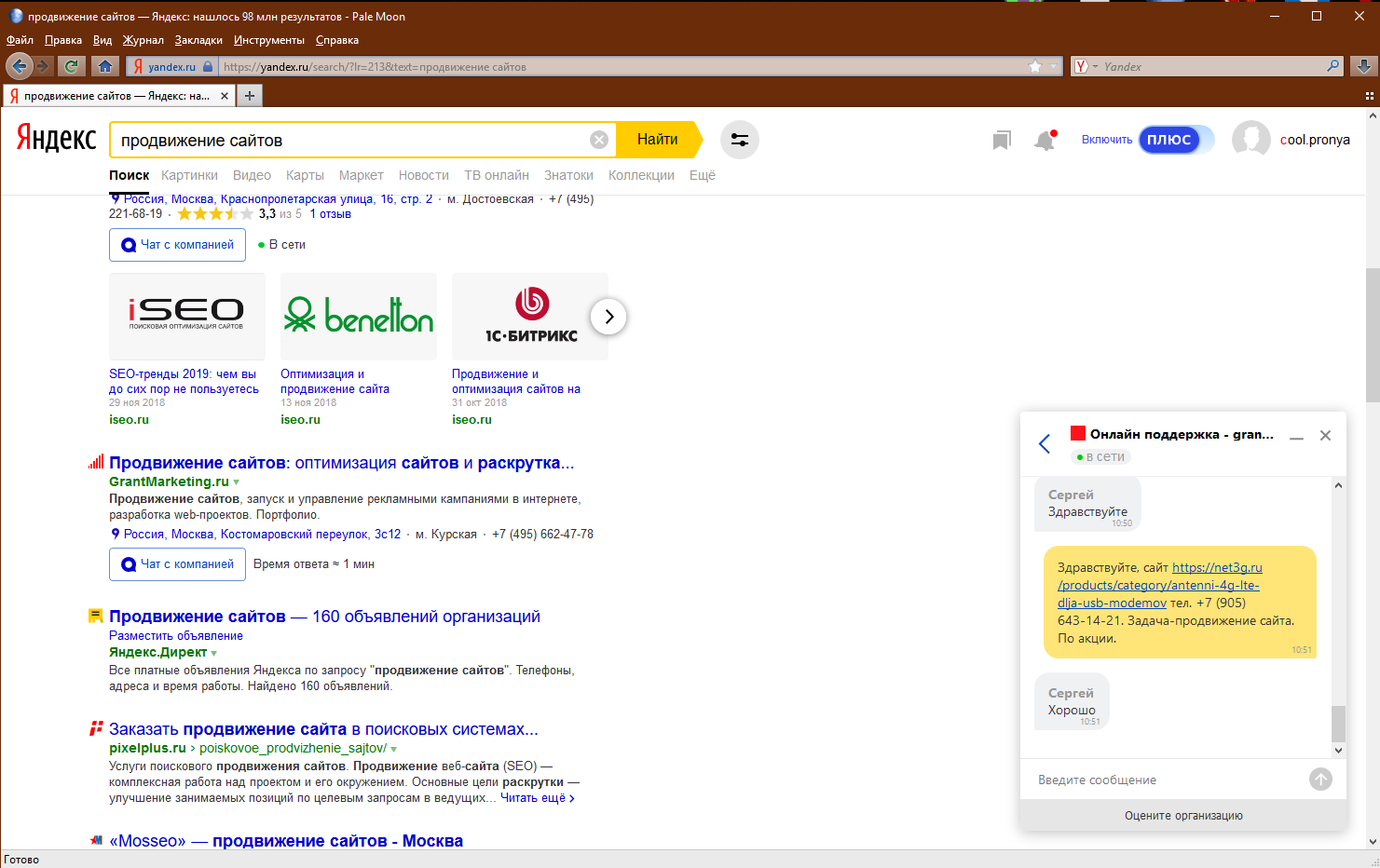The image size is (1380, 868).
Task: Open new browser tab plus button
Action: (250, 95)
